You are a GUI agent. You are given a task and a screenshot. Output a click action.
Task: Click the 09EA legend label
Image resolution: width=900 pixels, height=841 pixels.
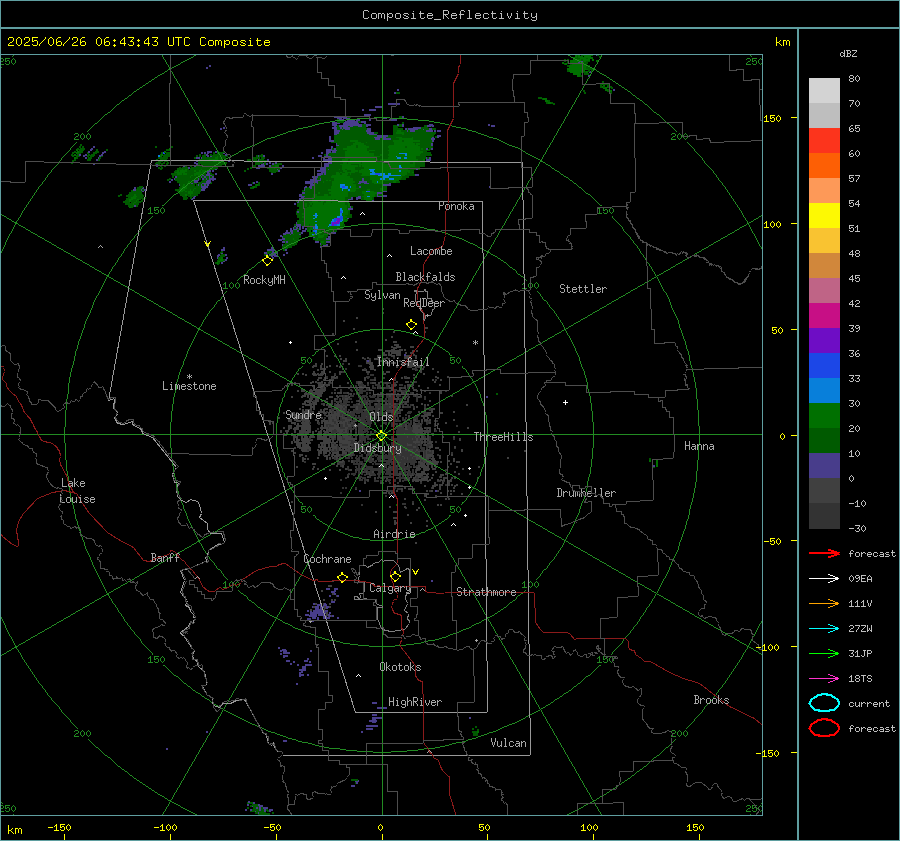click(860, 579)
